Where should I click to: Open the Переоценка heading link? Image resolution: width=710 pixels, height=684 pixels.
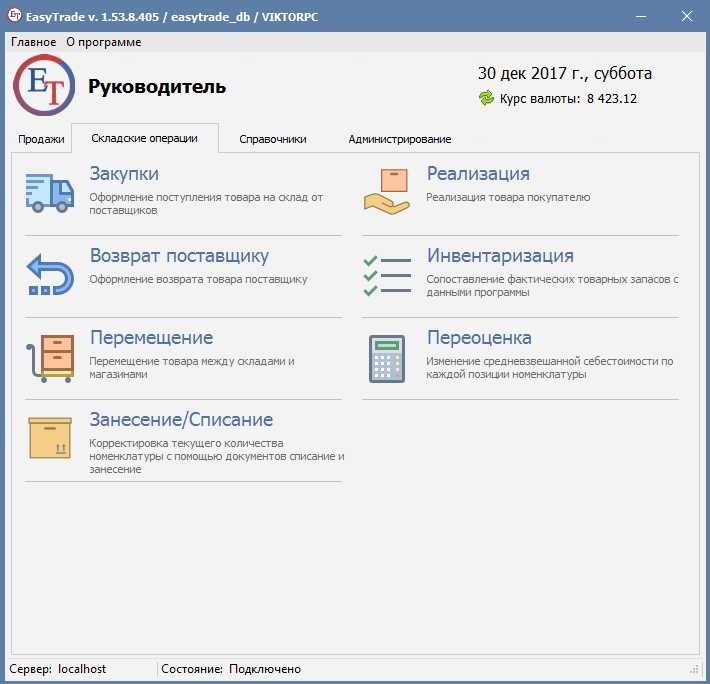click(x=480, y=338)
